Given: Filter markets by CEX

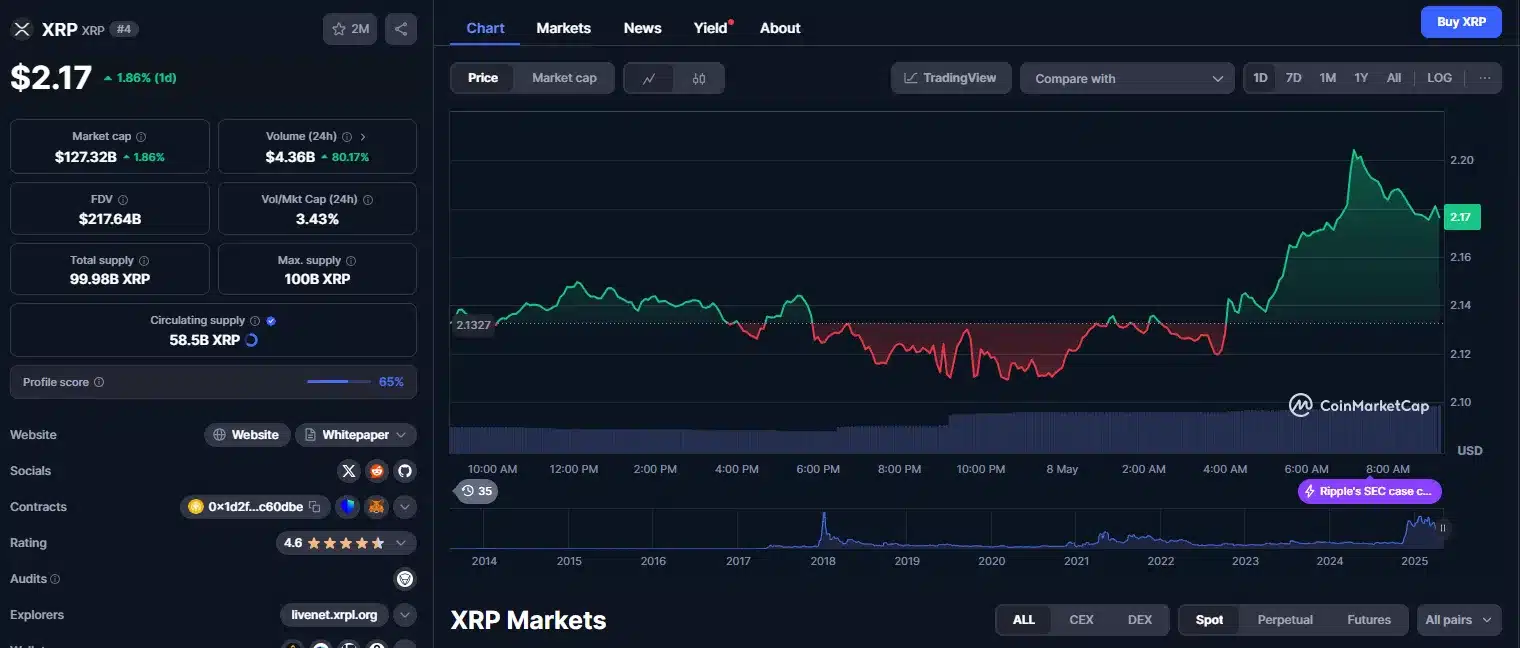Looking at the screenshot, I should click(x=1081, y=620).
